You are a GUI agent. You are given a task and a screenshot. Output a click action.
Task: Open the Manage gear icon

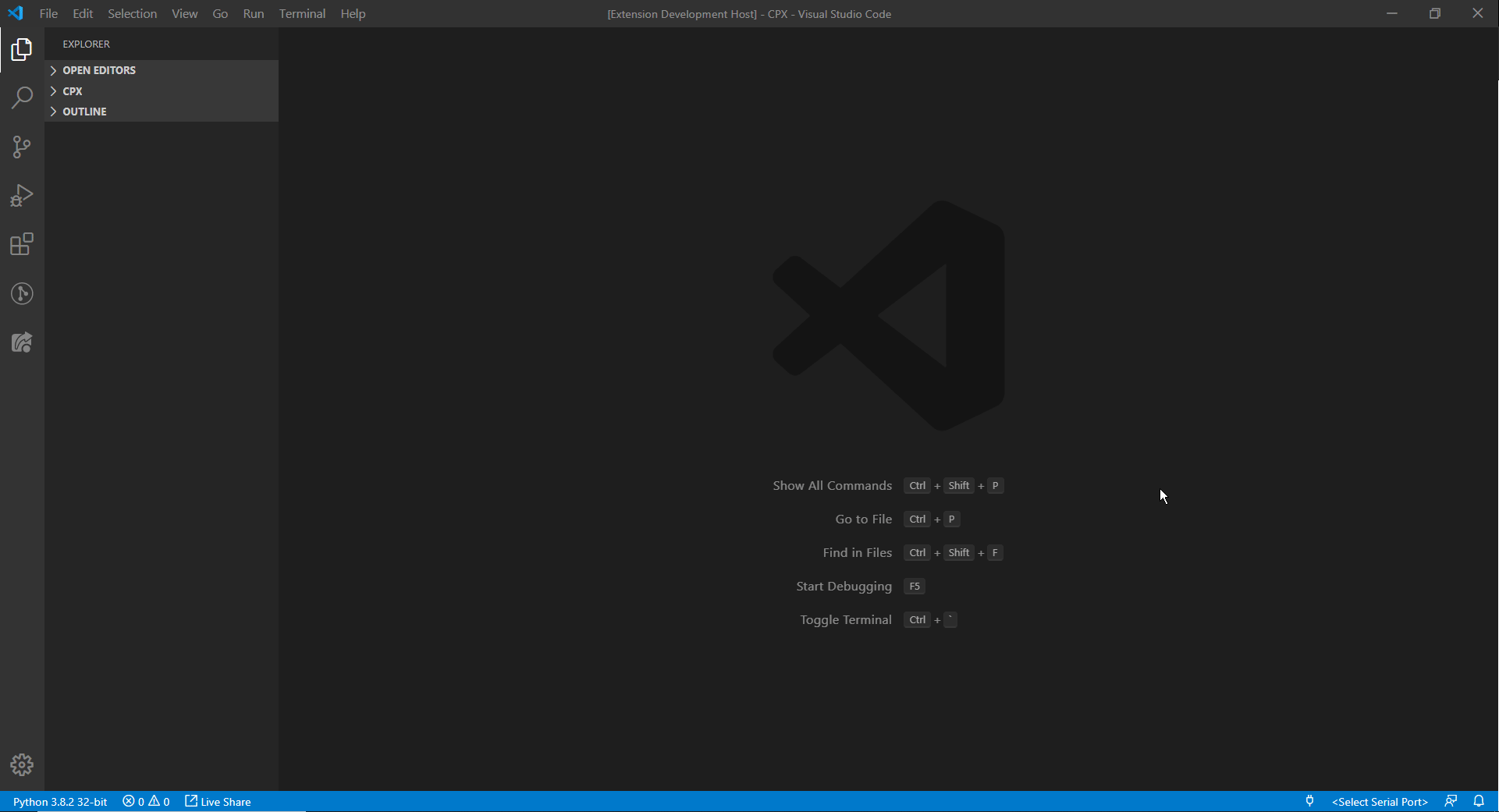click(22, 764)
